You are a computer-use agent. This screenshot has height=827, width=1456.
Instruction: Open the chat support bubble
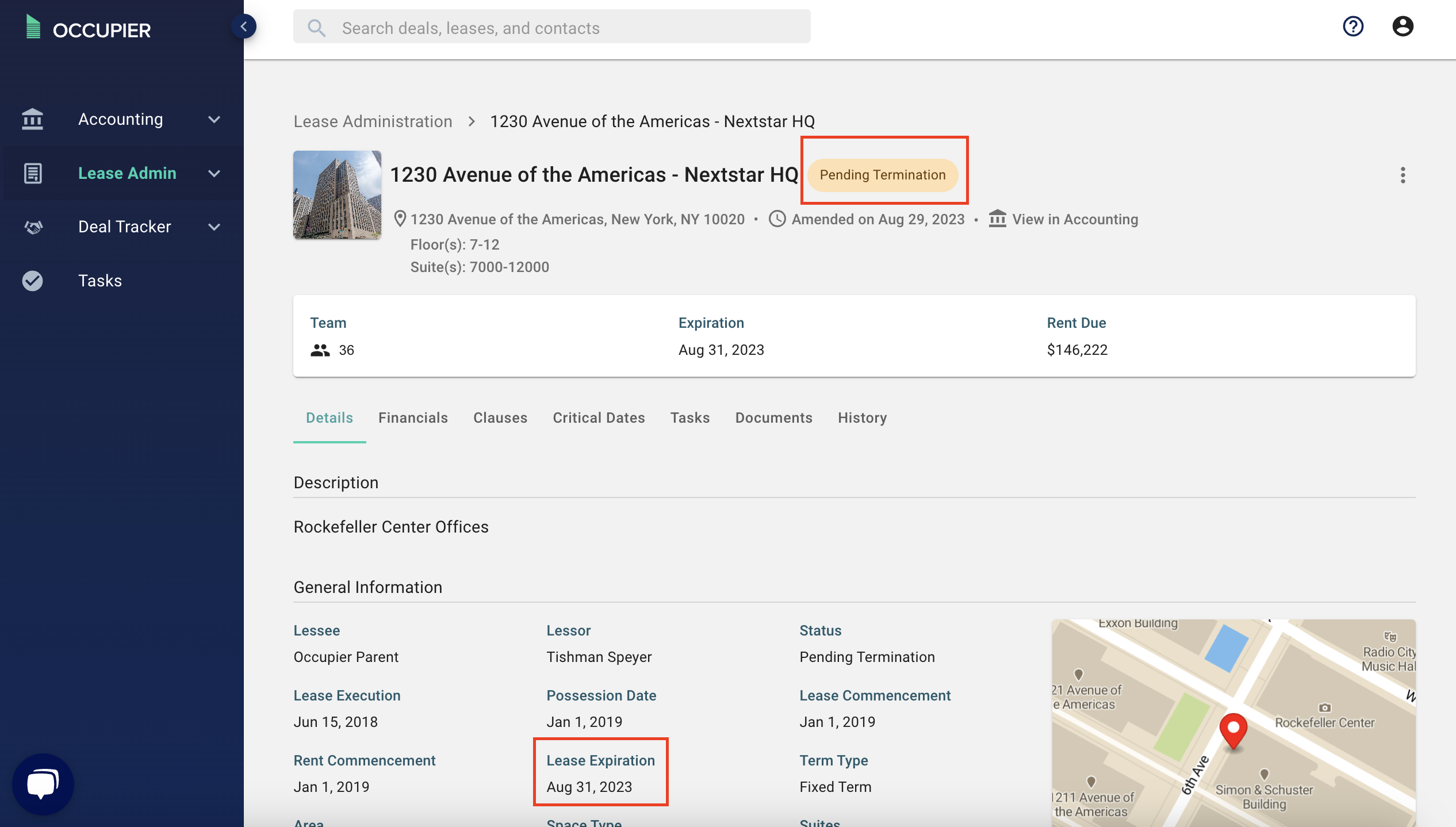click(x=43, y=784)
